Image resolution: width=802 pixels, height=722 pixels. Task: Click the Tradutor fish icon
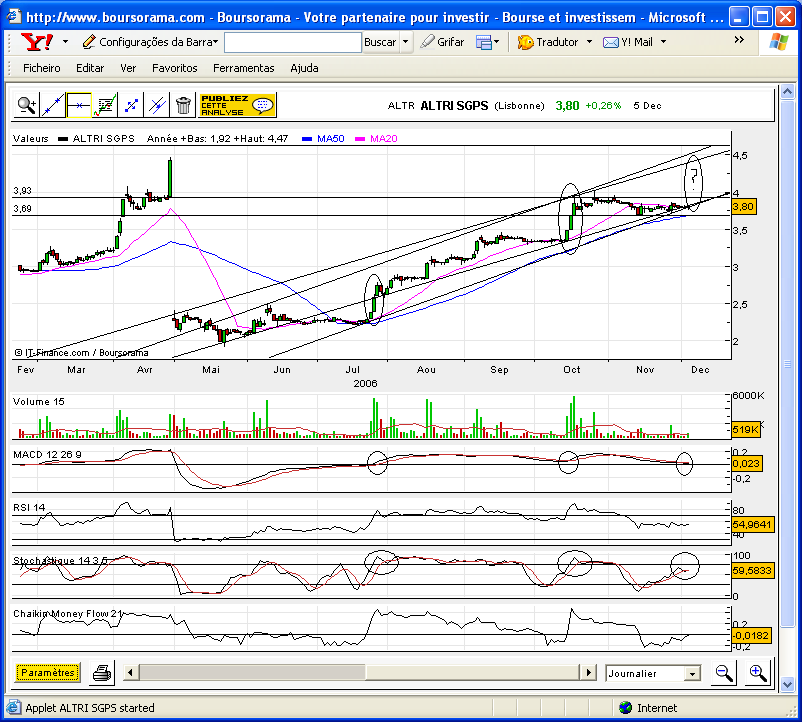coord(525,42)
